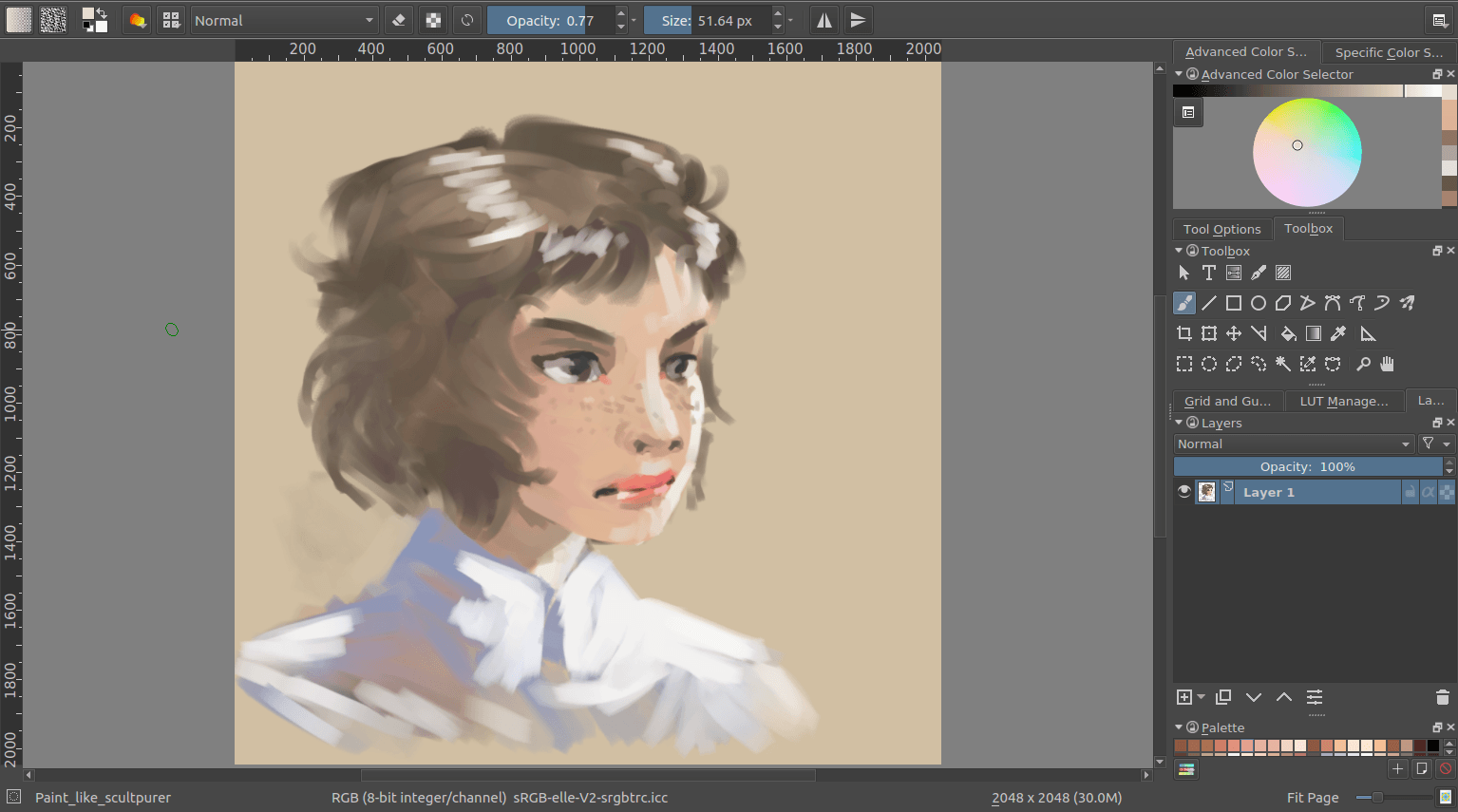Open the brush blending mode Normal dropdown
The image size is (1458, 812).
(x=284, y=20)
